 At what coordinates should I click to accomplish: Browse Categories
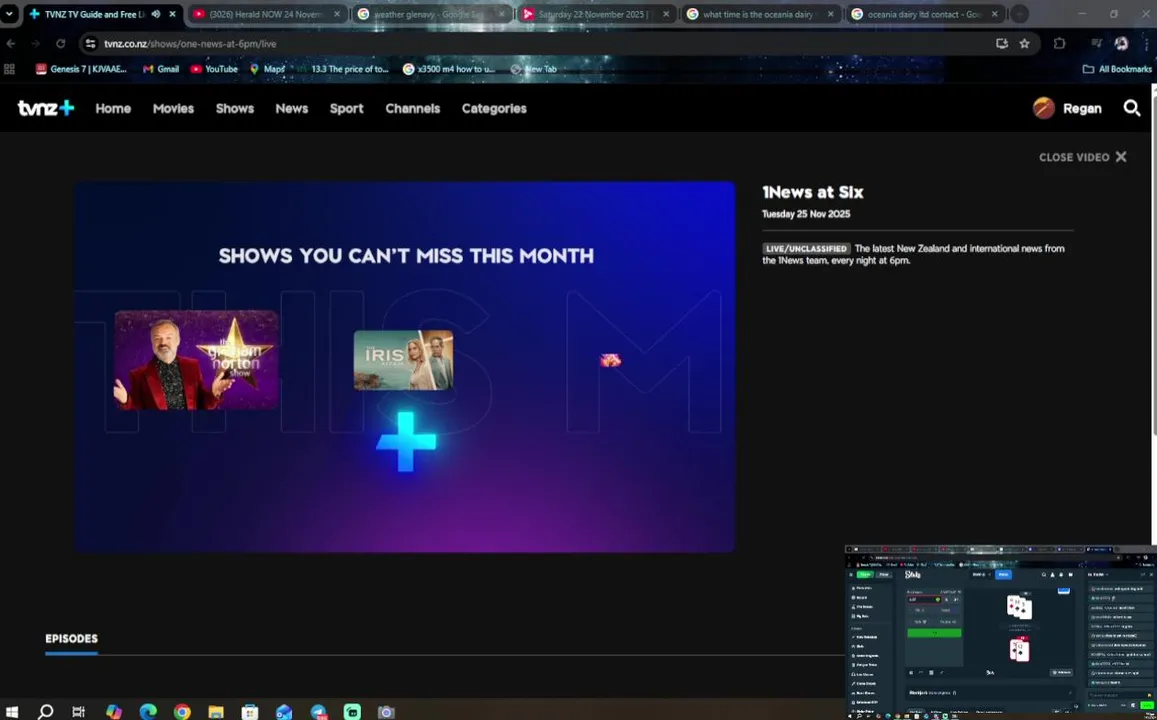point(494,108)
